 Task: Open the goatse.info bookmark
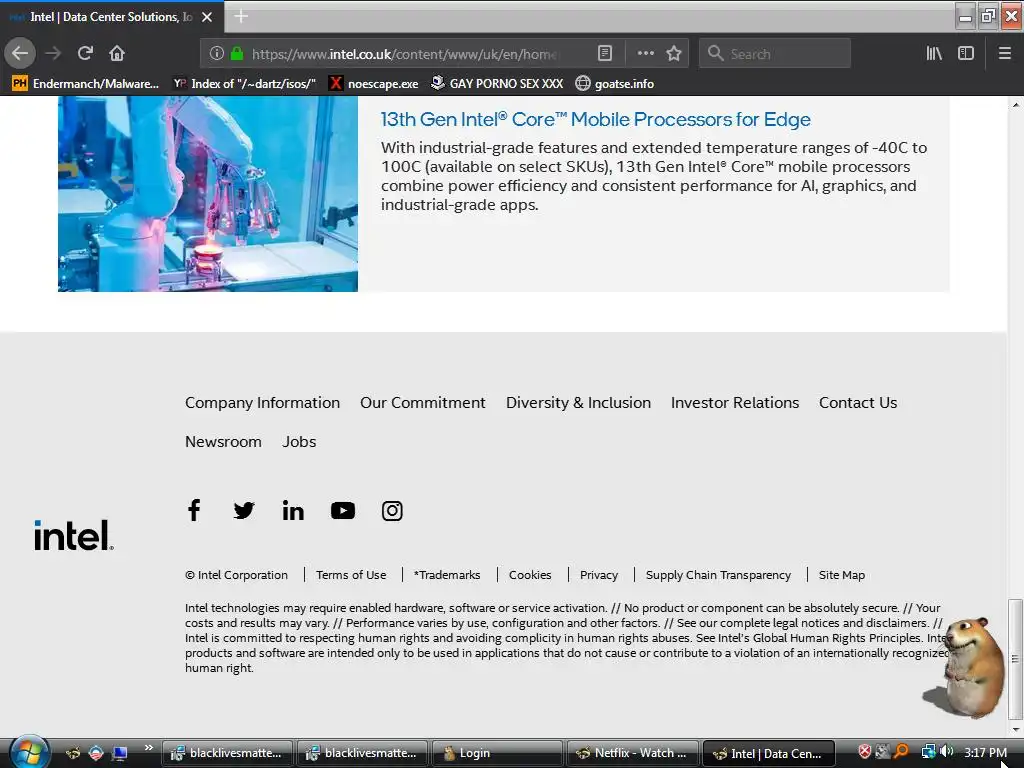(x=615, y=84)
